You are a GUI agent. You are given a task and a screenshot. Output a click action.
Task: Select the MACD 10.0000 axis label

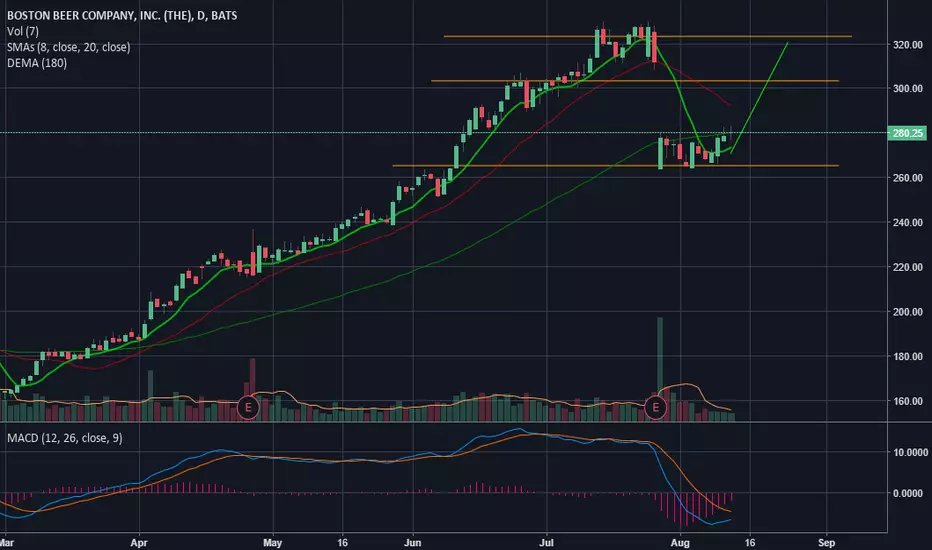(x=910, y=452)
